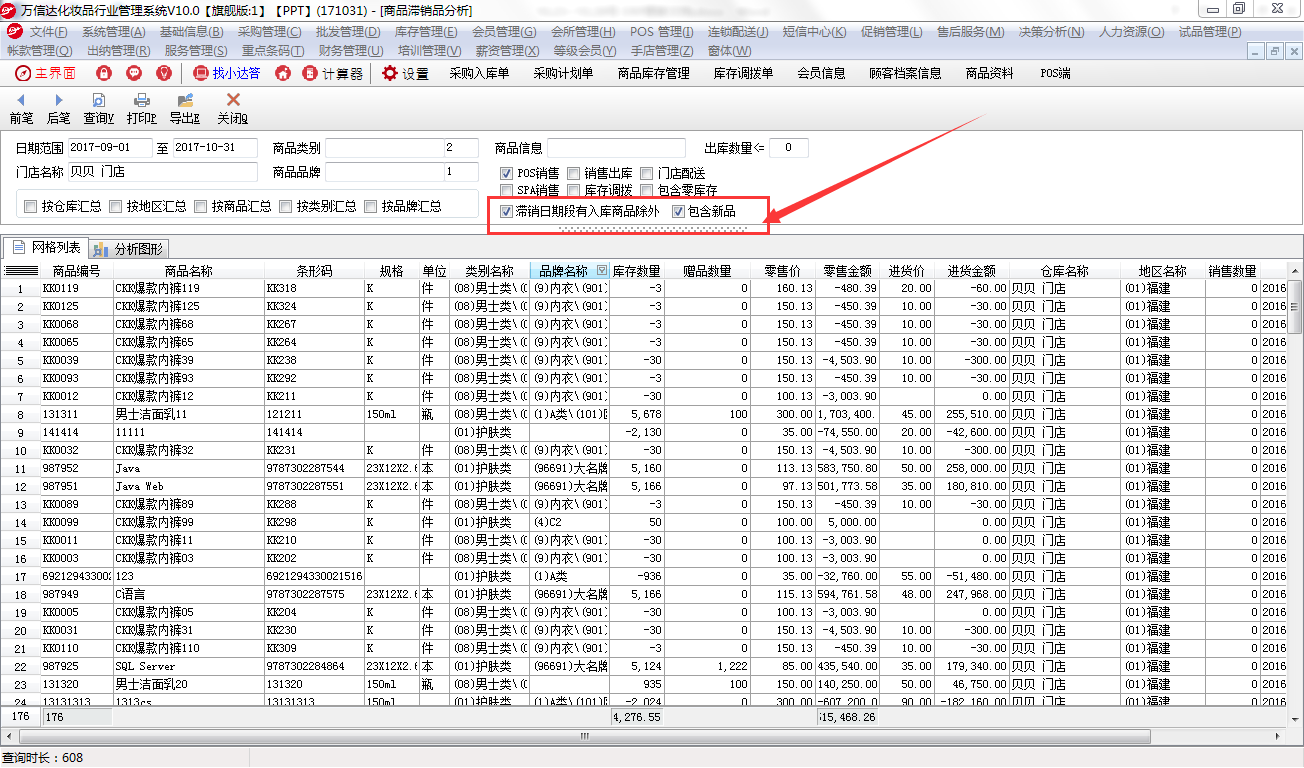Click the 商品类别 category field
Screen dimensions: 1304x768
[402, 148]
